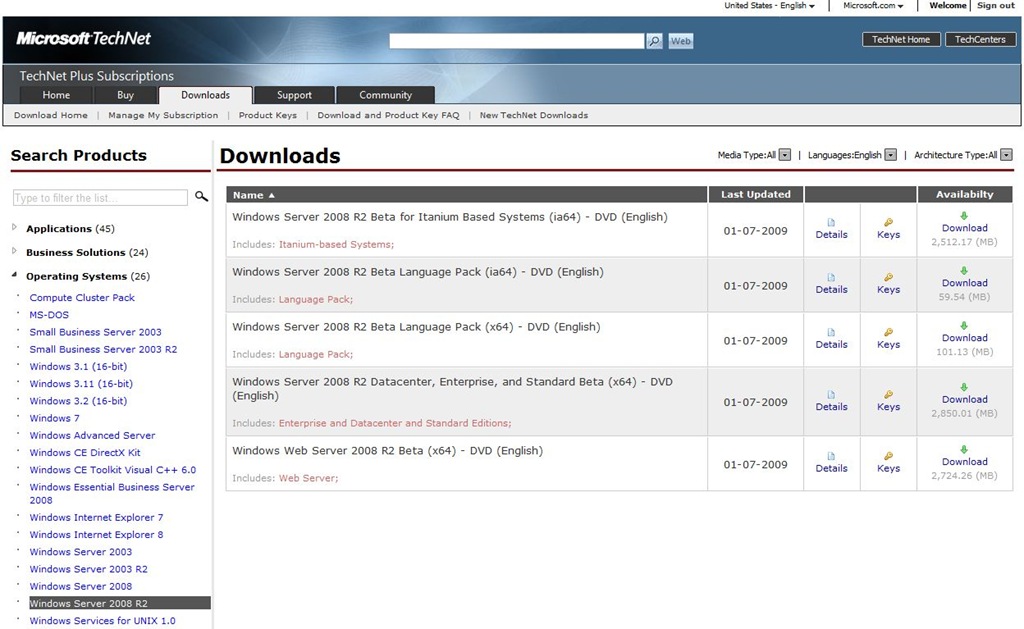Expand the Business Solutions category
The width and height of the screenshot is (1024, 629).
point(14,251)
